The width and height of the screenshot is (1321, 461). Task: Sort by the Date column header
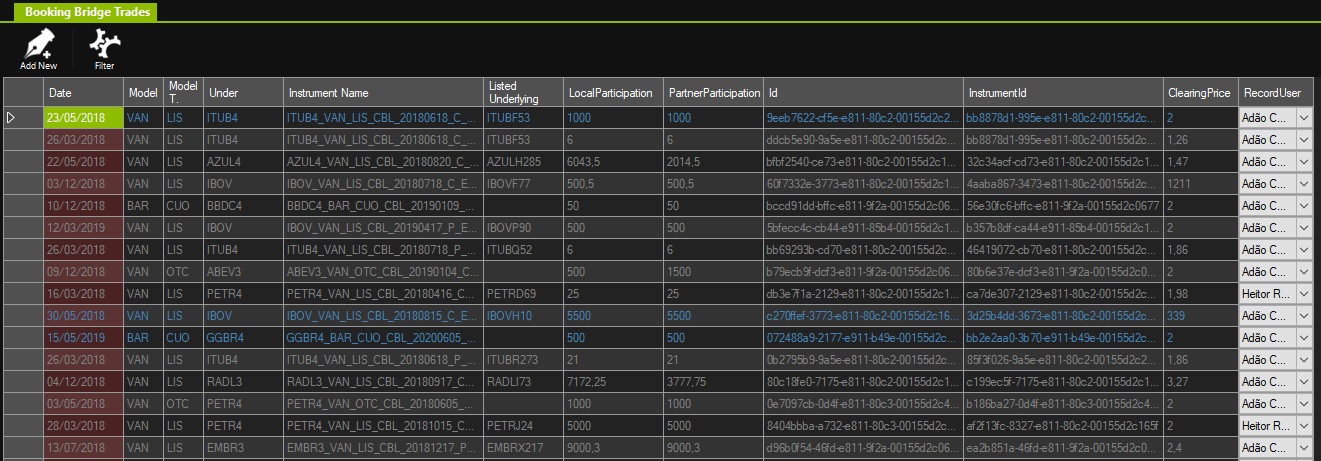click(84, 93)
